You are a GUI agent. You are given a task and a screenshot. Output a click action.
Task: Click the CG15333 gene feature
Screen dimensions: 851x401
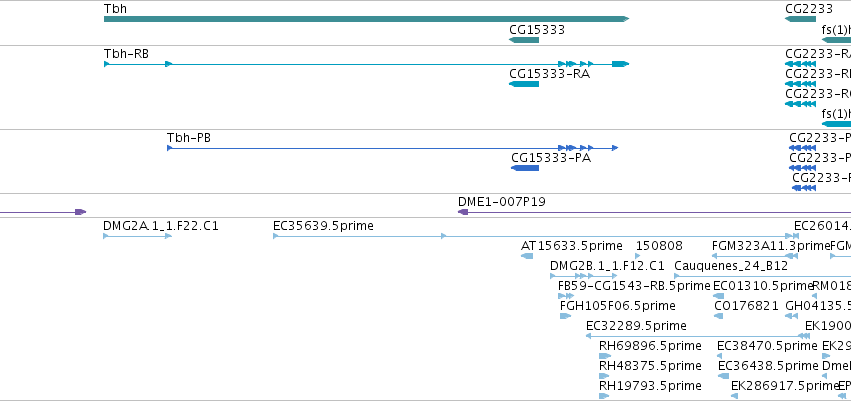click(x=524, y=40)
